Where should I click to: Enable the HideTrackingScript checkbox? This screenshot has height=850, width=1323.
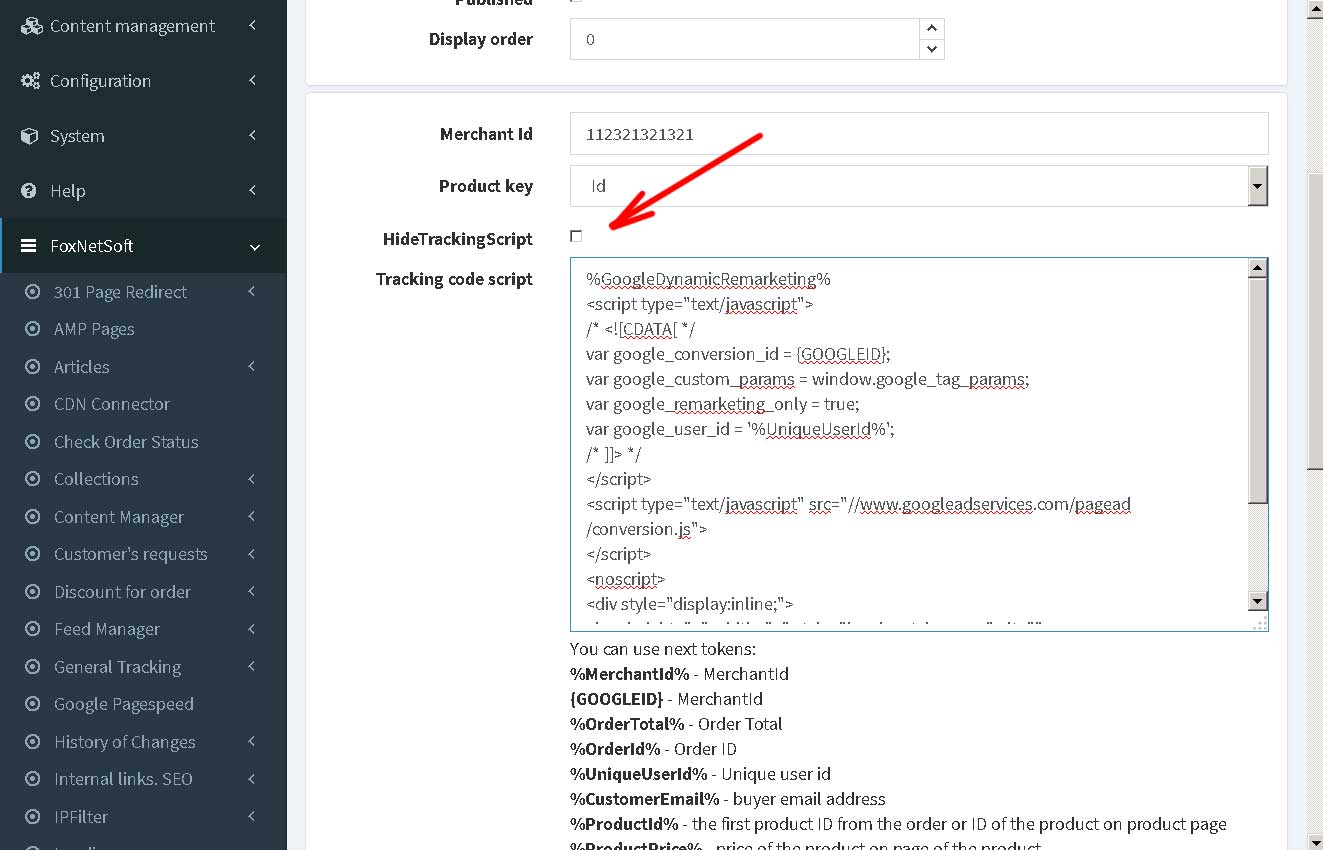point(576,236)
